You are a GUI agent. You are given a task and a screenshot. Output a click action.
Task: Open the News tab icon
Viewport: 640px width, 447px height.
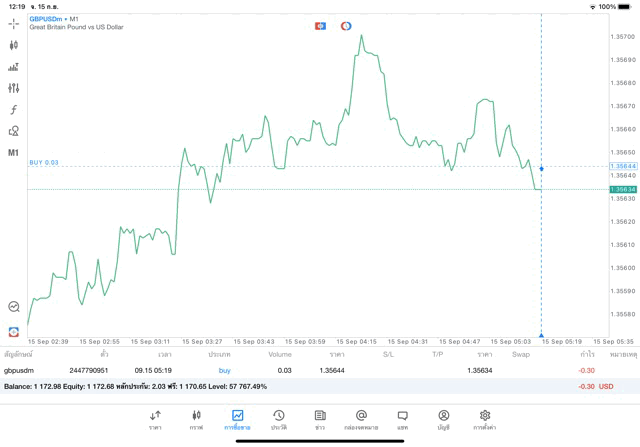(x=320, y=419)
